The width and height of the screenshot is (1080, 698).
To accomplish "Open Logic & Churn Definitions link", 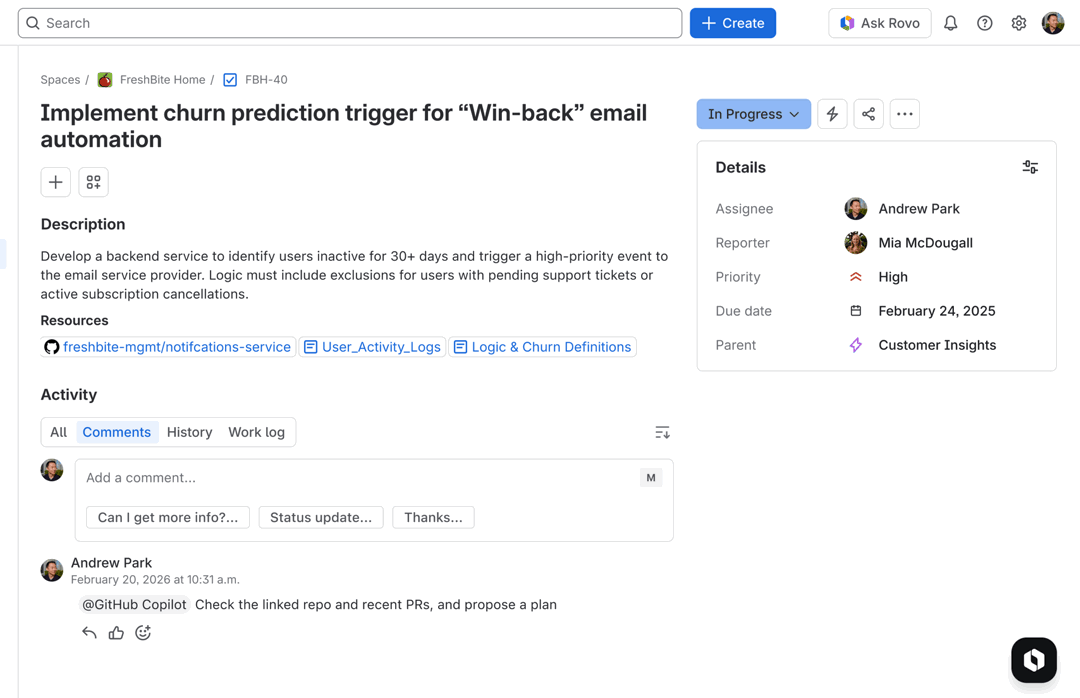I will 551,347.
